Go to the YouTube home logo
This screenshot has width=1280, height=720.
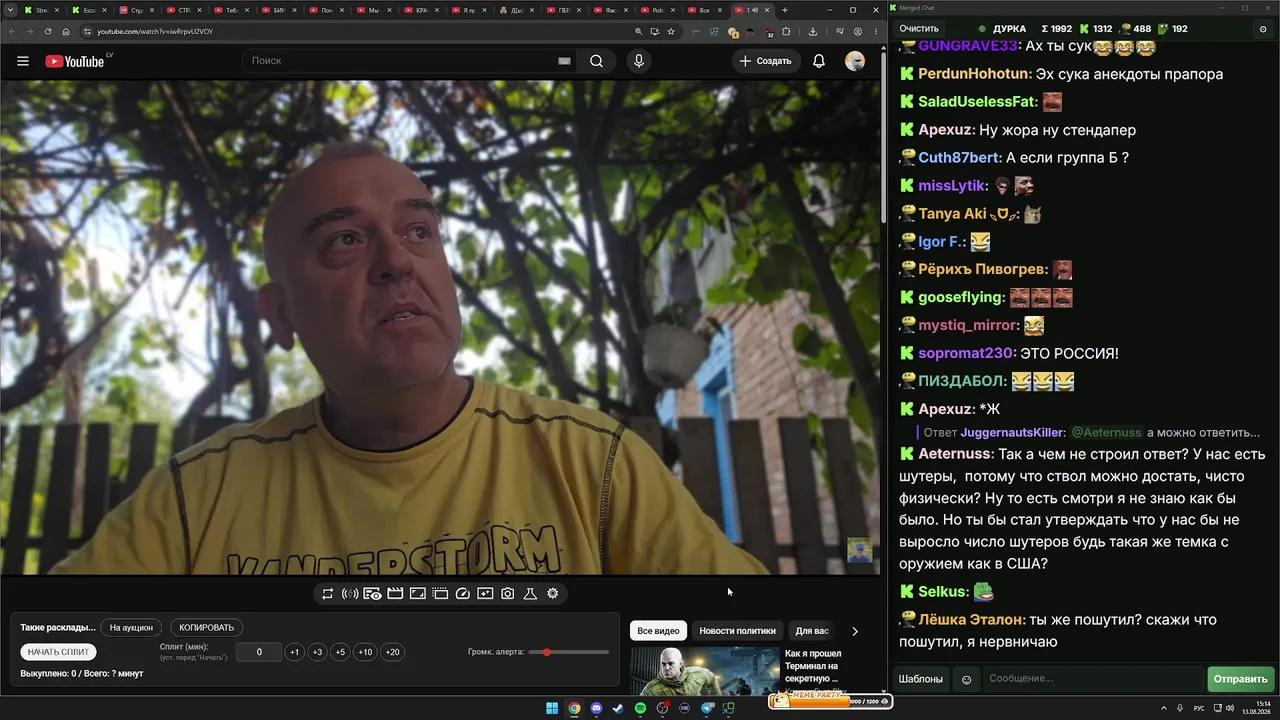point(75,61)
